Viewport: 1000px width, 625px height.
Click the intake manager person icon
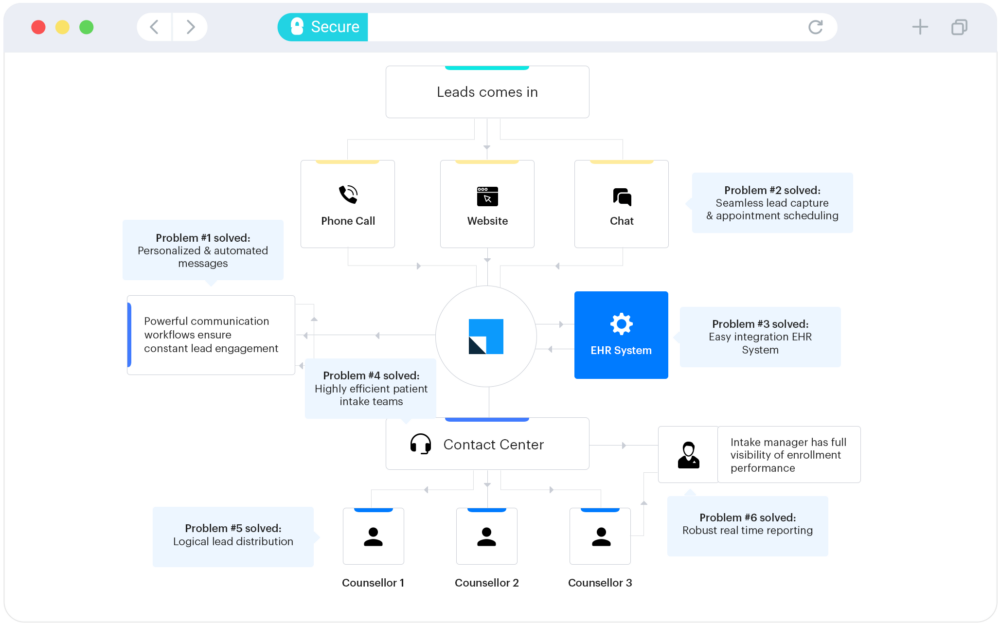[x=688, y=453]
